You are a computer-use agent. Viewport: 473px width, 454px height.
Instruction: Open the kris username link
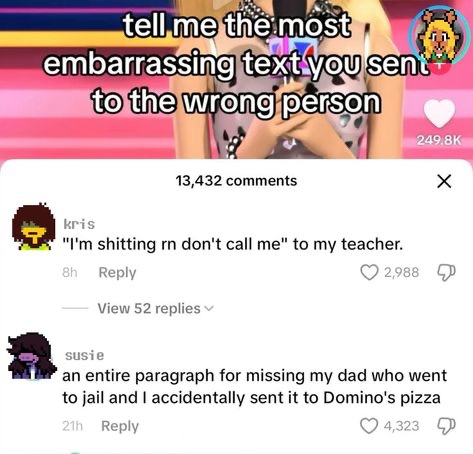[x=79, y=224]
